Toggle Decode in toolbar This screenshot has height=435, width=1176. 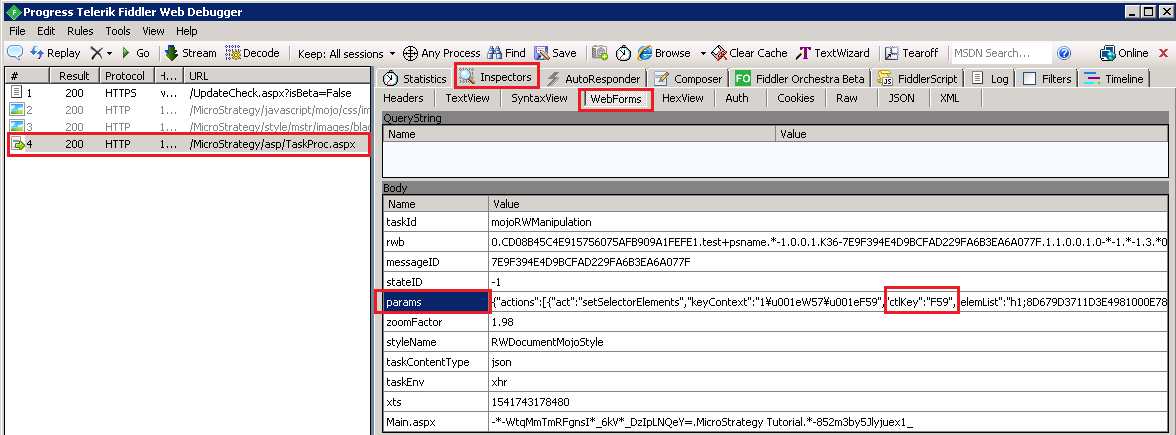(252, 53)
